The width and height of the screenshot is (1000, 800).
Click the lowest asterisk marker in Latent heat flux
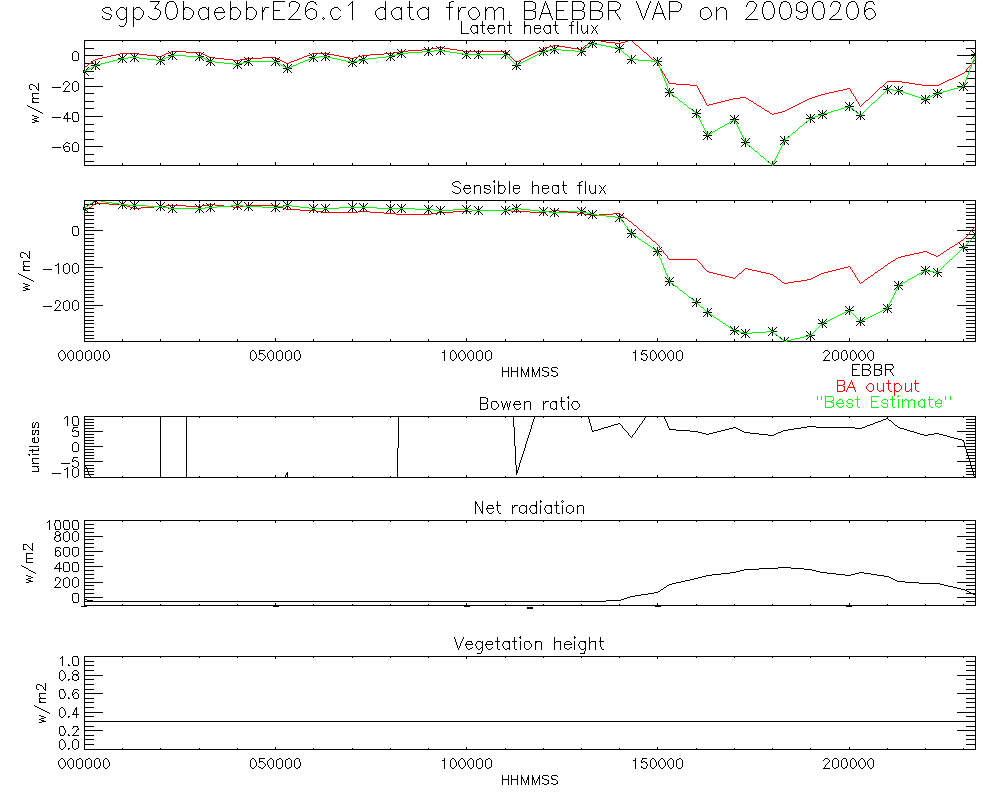771,165
